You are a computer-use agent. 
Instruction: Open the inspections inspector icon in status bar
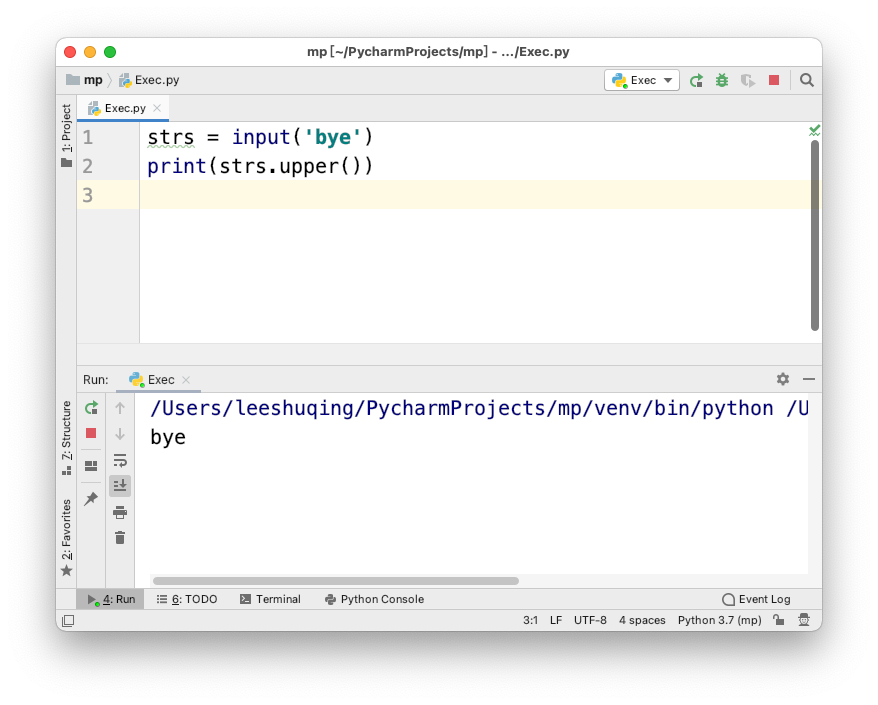804,620
